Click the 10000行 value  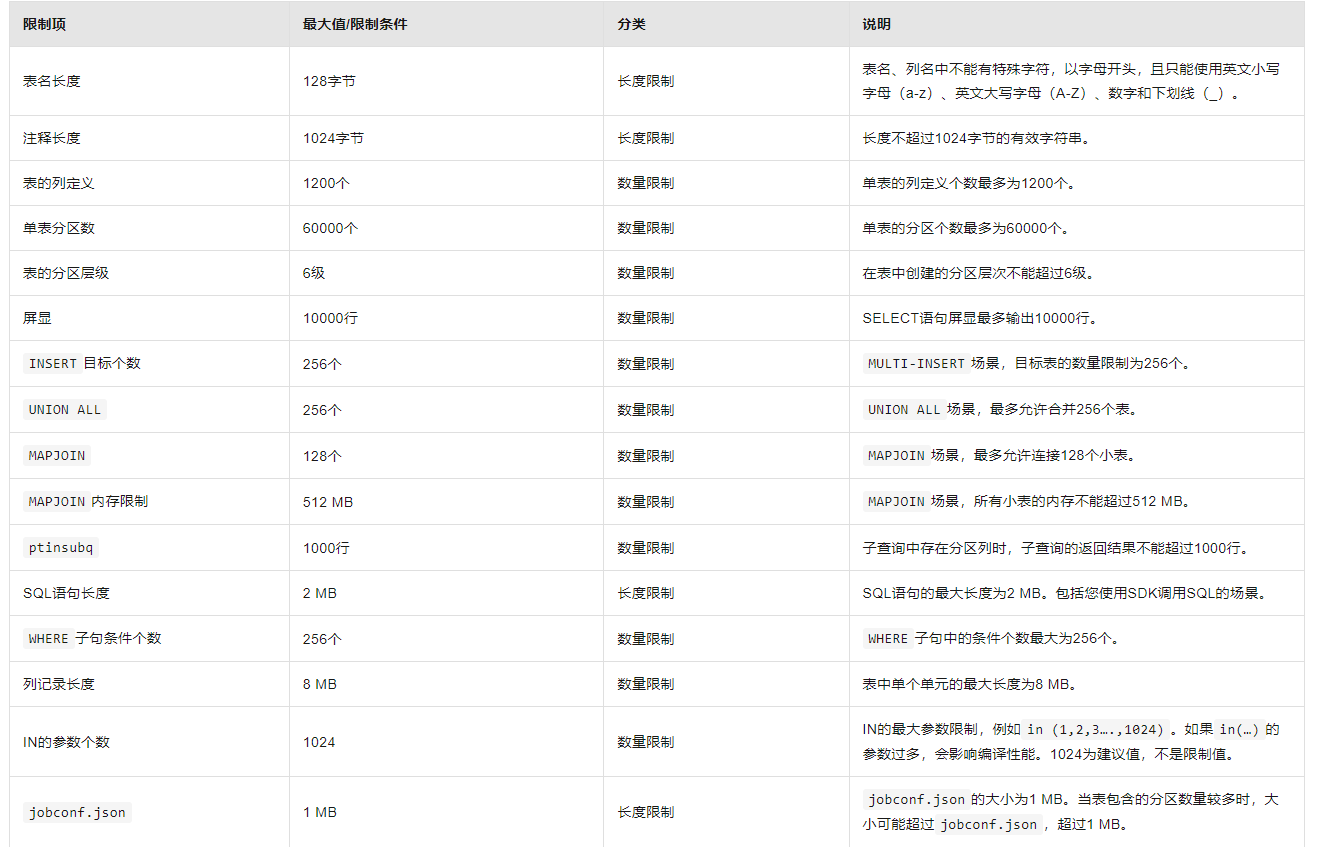[330, 318]
